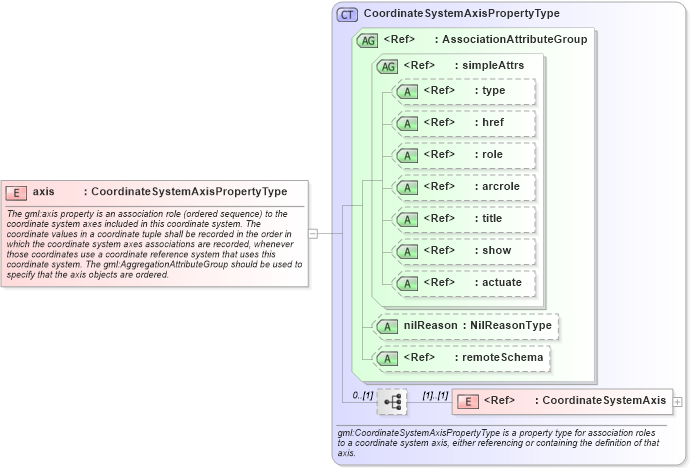Click the A icon of show attribute
The width and height of the screenshot is (691, 468).
[x=407, y=252]
